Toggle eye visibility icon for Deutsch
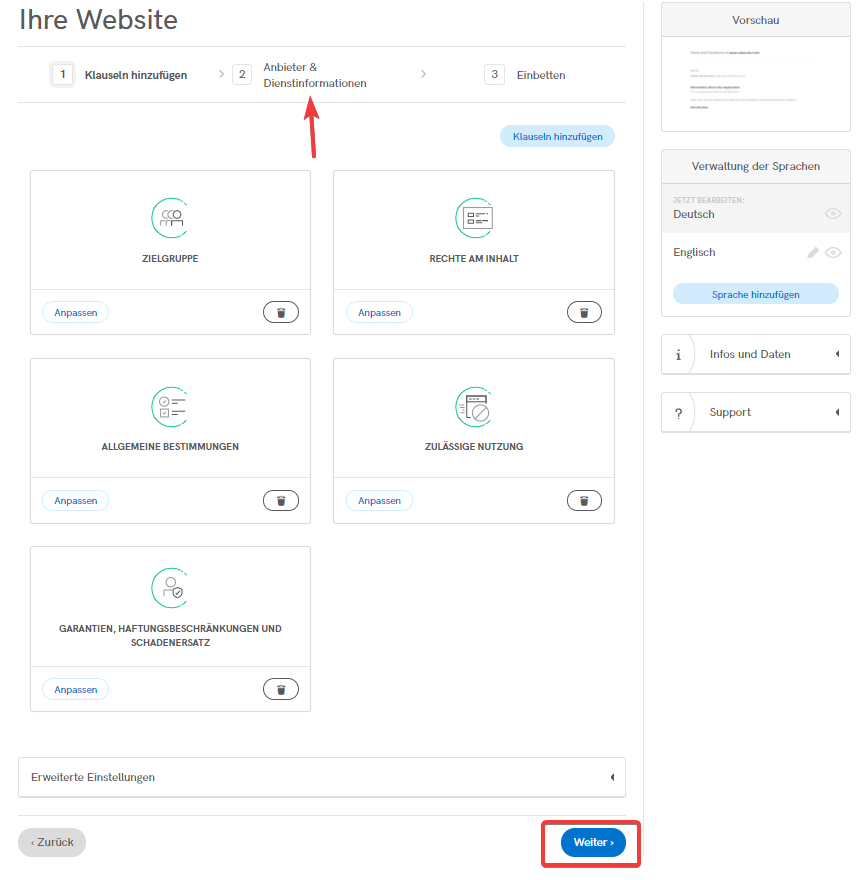Viewport: 864px width, 880px height. 833,214
